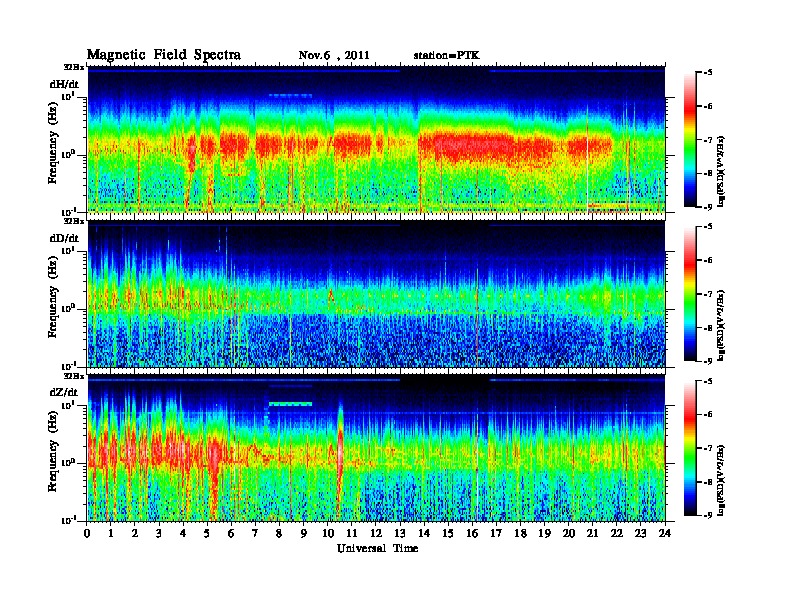Click hour 5 on the Universal Time axis
Viewport: 792px width, 612px height.
207,534
